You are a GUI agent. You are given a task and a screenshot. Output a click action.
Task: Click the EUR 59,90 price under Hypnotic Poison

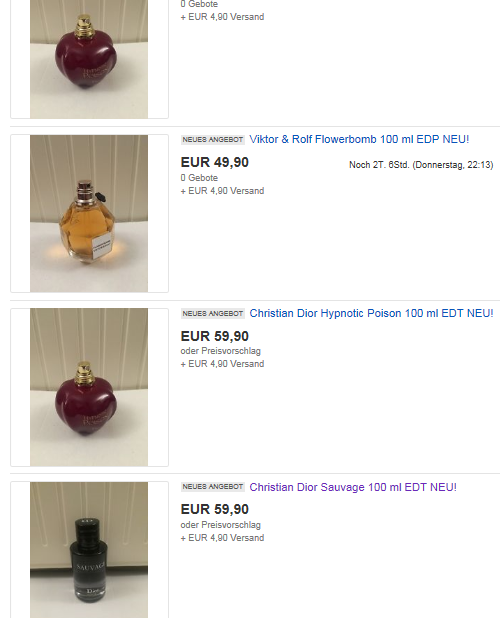pos(215,336)
